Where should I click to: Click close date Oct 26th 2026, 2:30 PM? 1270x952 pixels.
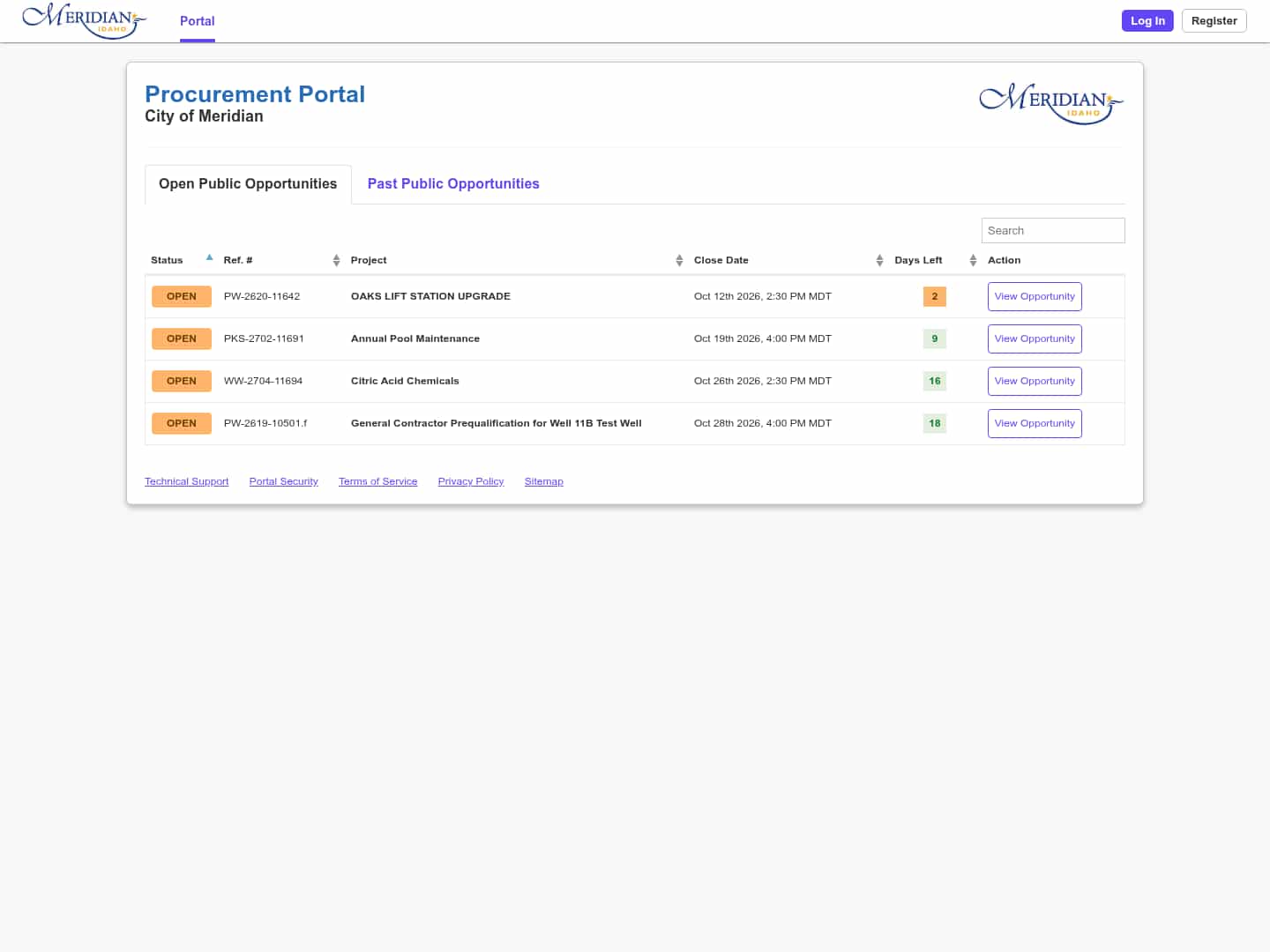coord(763,381)
